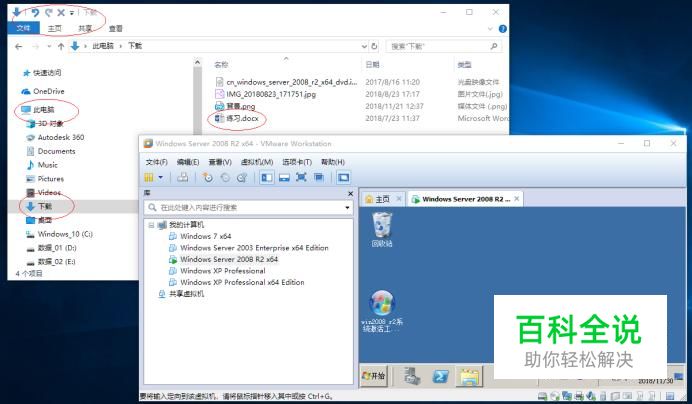Open the 主页 ribbon tab in Explorer
The image size is (692, 404).
[x=55, y=28]
